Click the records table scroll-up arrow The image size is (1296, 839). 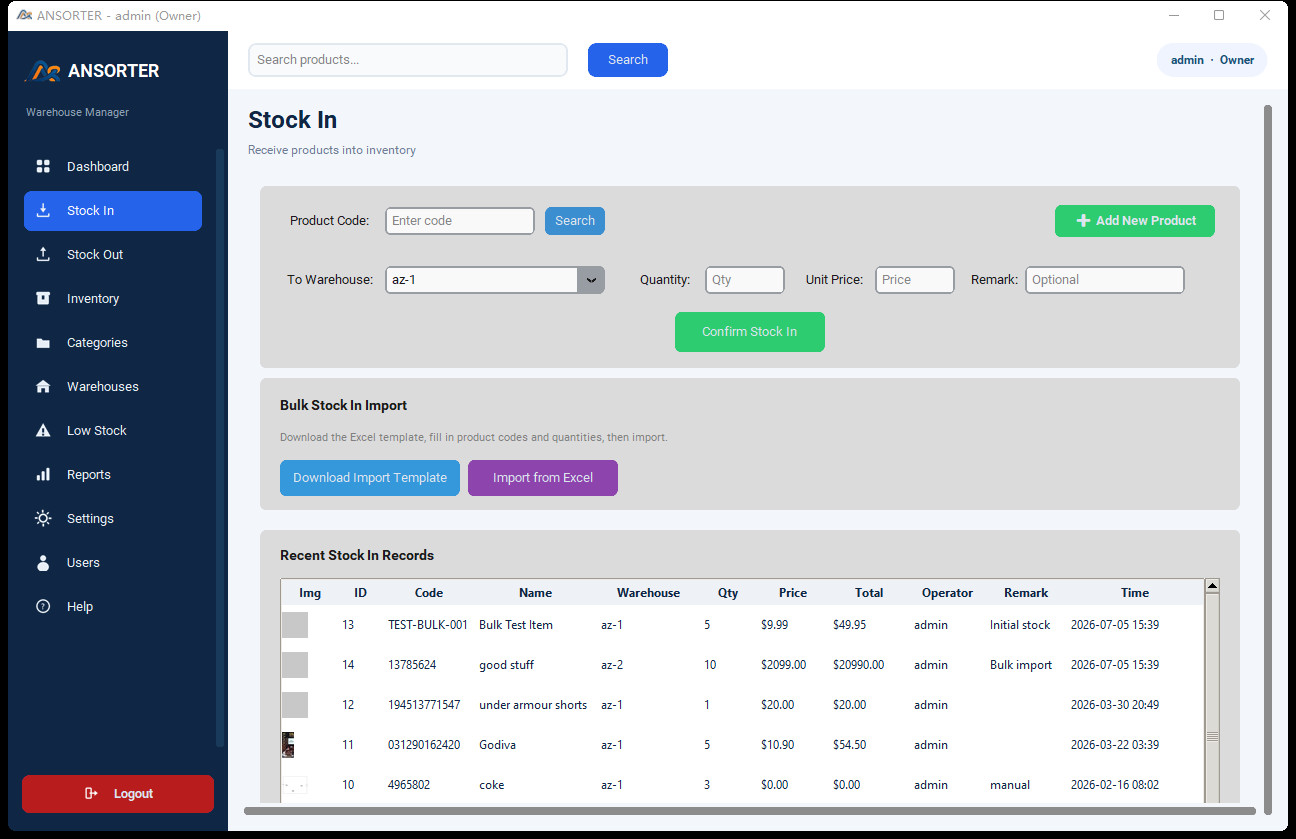coord(1212,586)
